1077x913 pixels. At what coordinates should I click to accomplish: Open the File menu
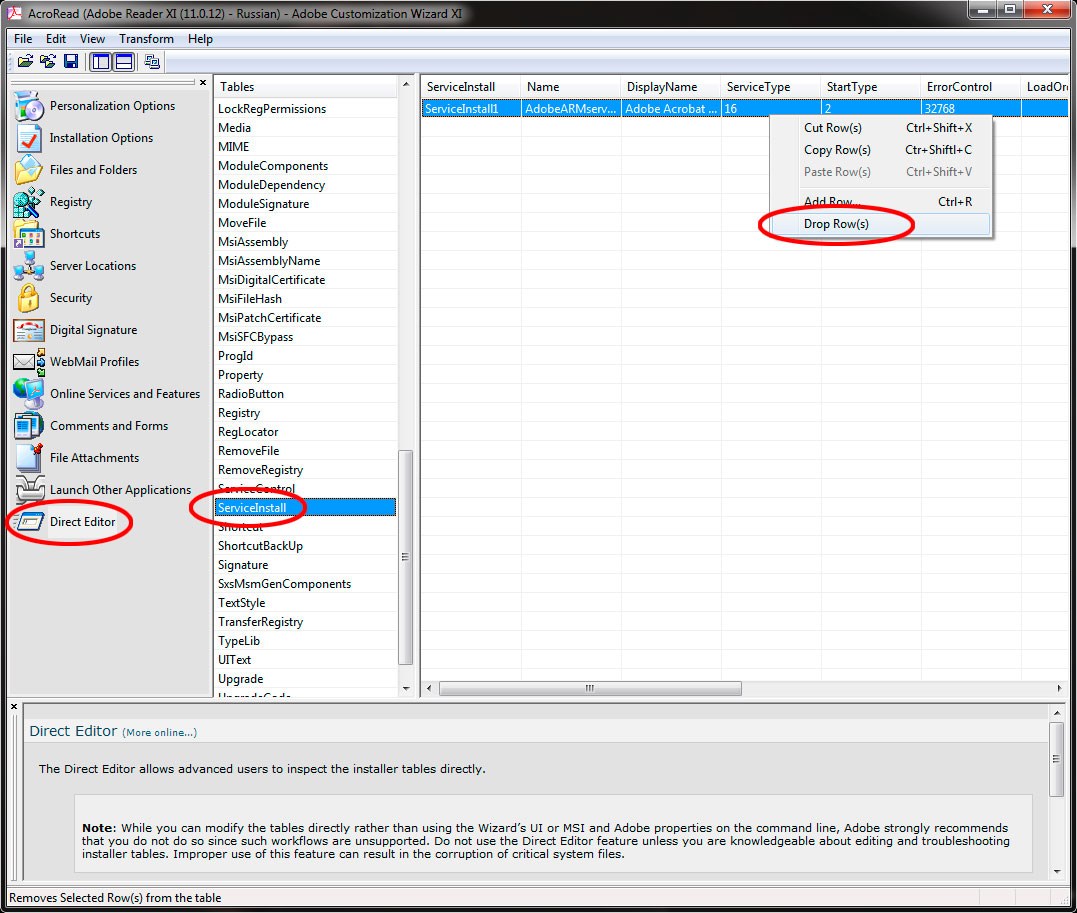click(23, 39)
